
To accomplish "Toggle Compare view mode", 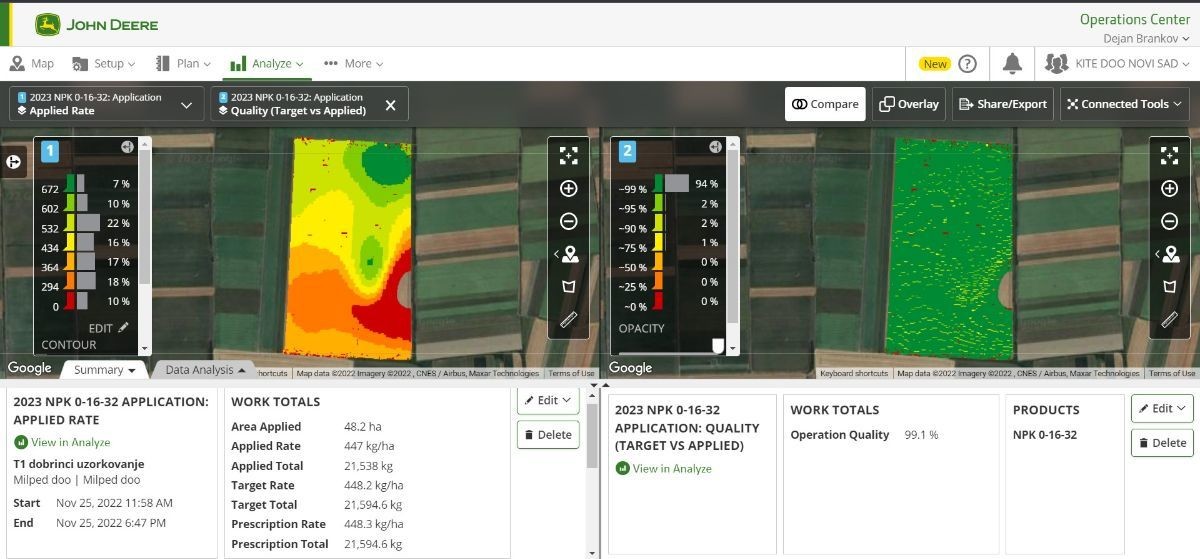I will click(825, 104).
